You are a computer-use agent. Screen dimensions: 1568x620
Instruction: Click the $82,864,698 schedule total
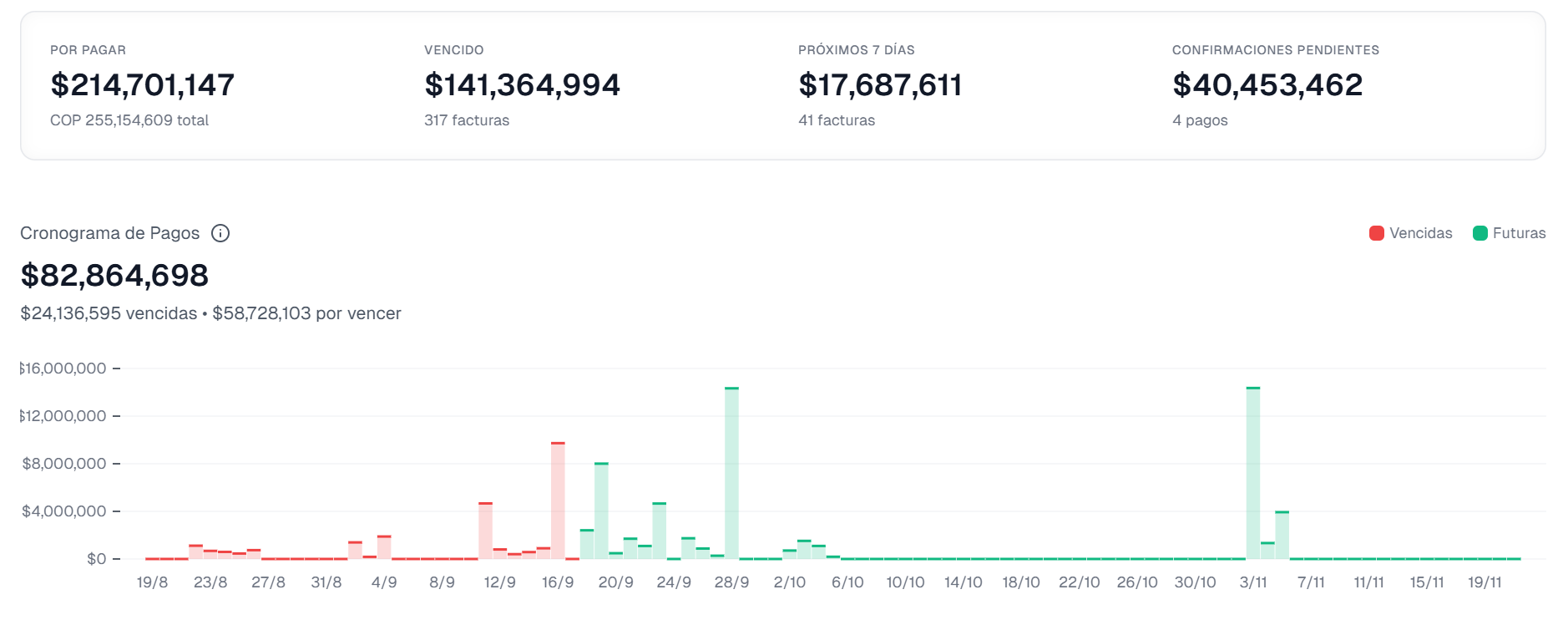tap(114, 276)
